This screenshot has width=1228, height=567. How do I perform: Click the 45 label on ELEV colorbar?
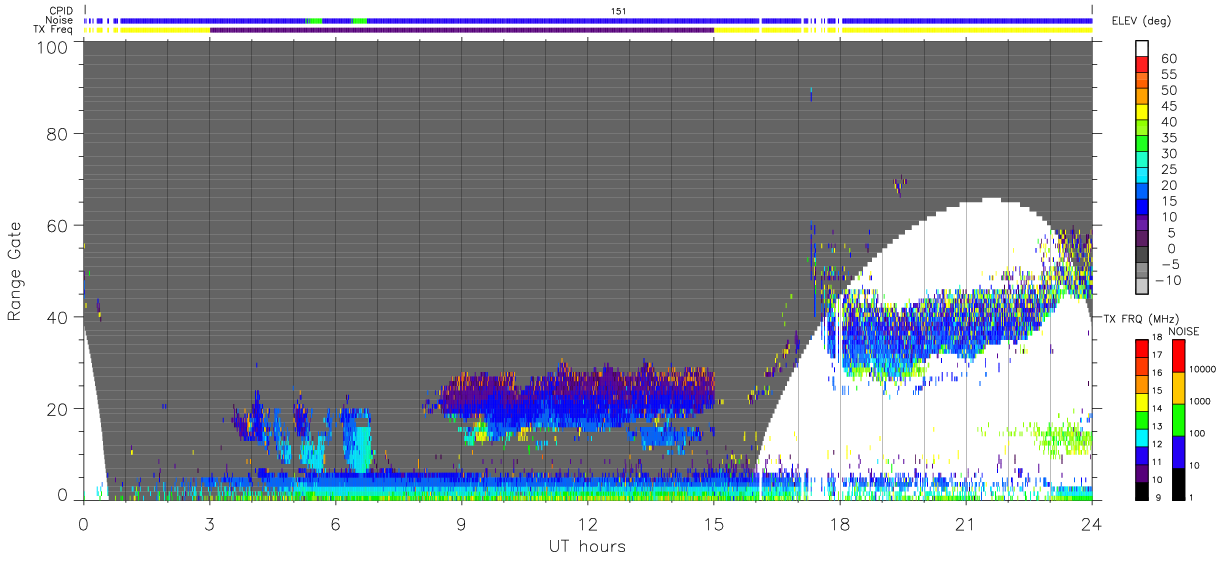pos(1168,105)
